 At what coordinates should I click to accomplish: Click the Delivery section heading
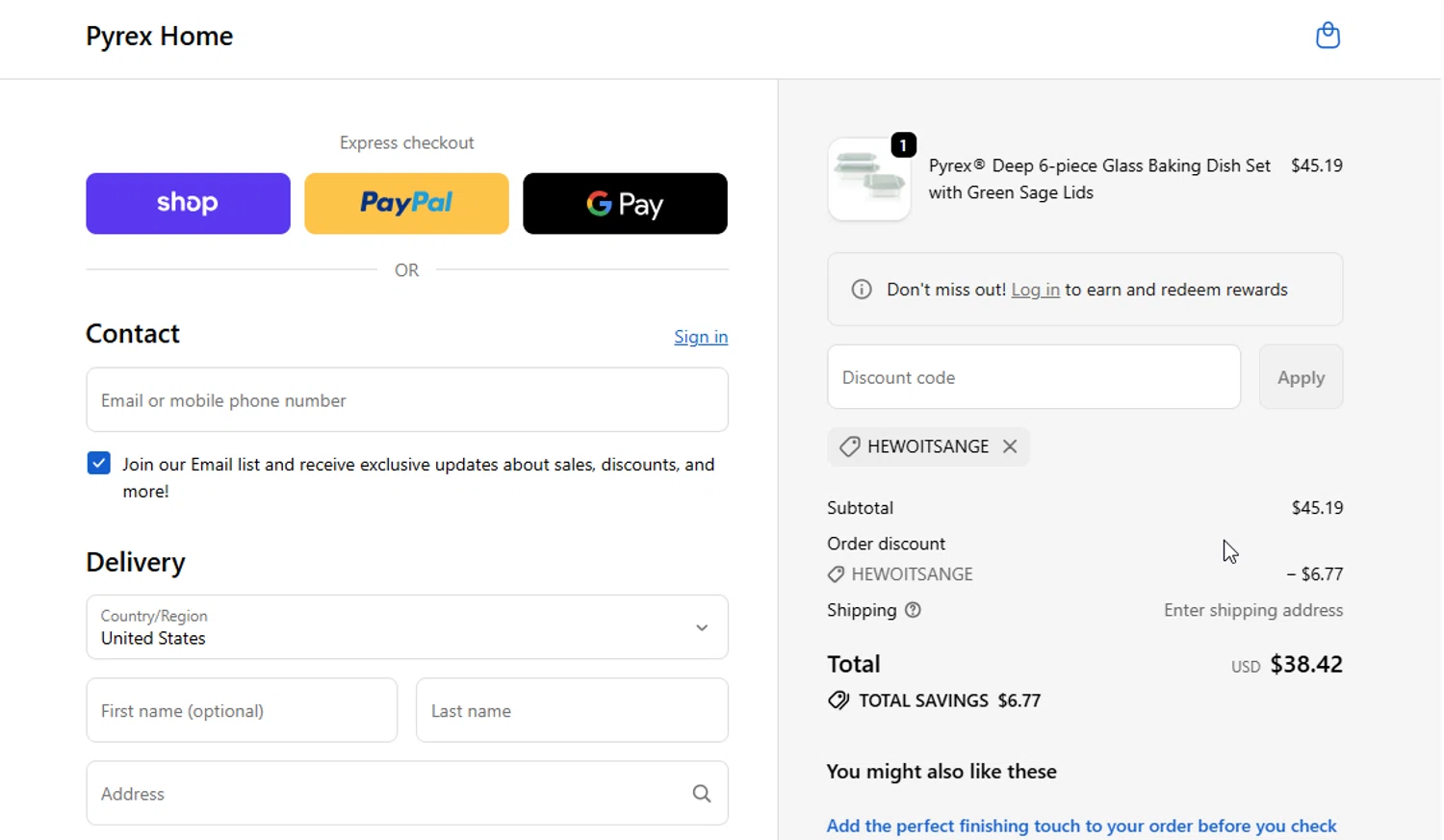[x=136, y=562]
